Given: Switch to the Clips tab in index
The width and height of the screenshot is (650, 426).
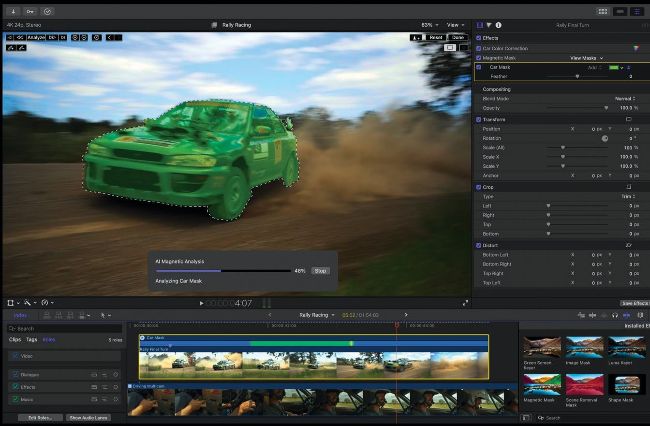Looking at the screenshot, I should pos(15,339).
